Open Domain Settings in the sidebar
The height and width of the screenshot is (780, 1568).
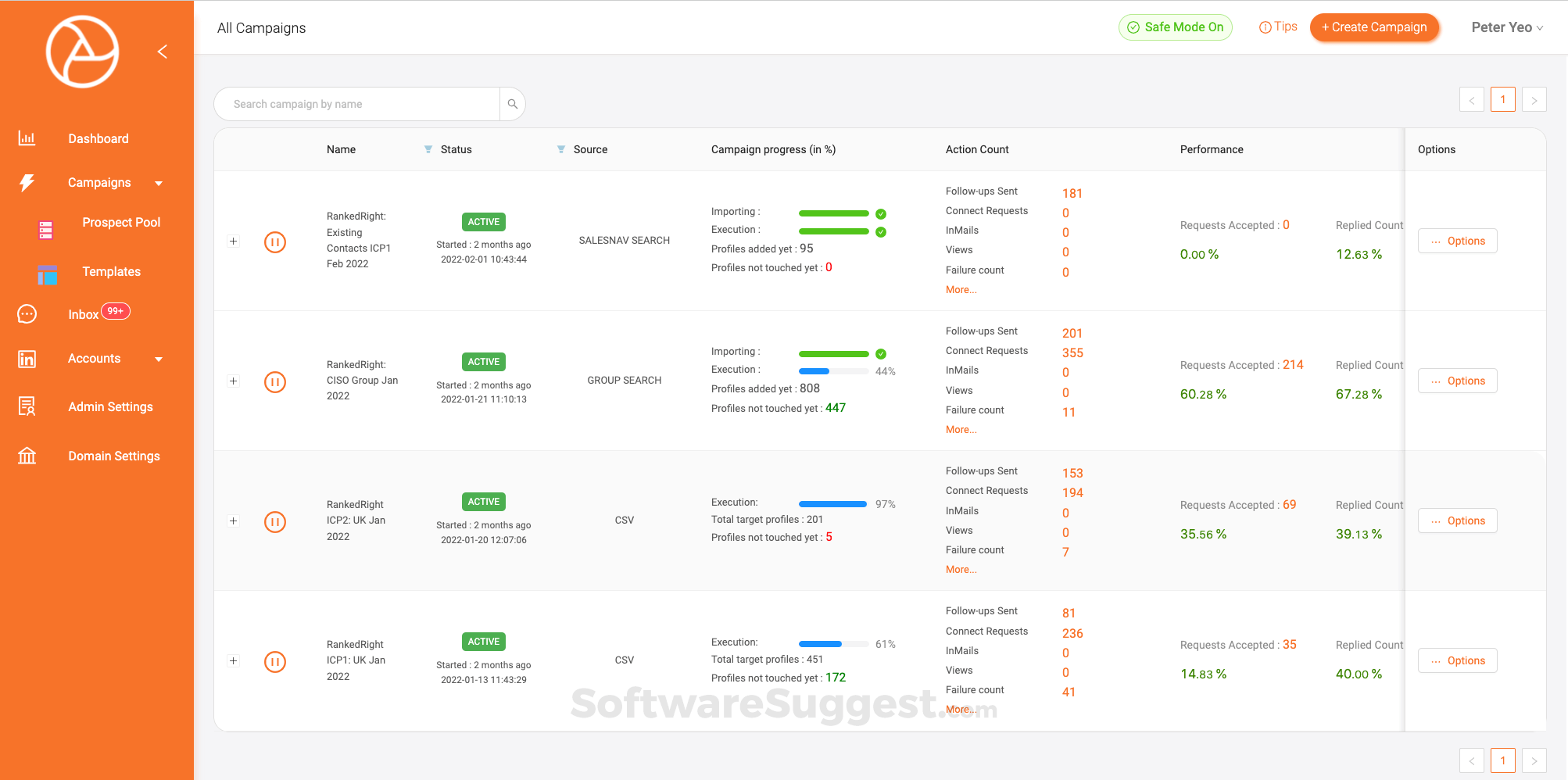tap(113, 456)
